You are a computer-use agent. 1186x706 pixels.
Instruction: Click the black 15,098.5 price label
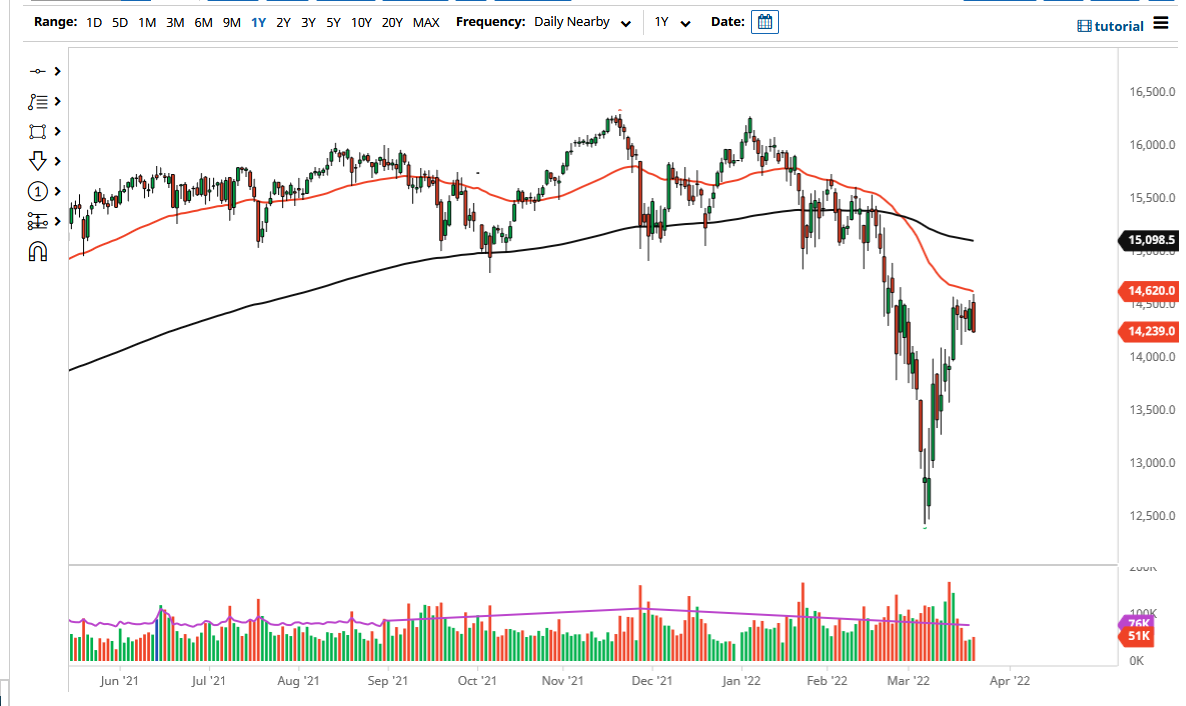pos(1150,240)
